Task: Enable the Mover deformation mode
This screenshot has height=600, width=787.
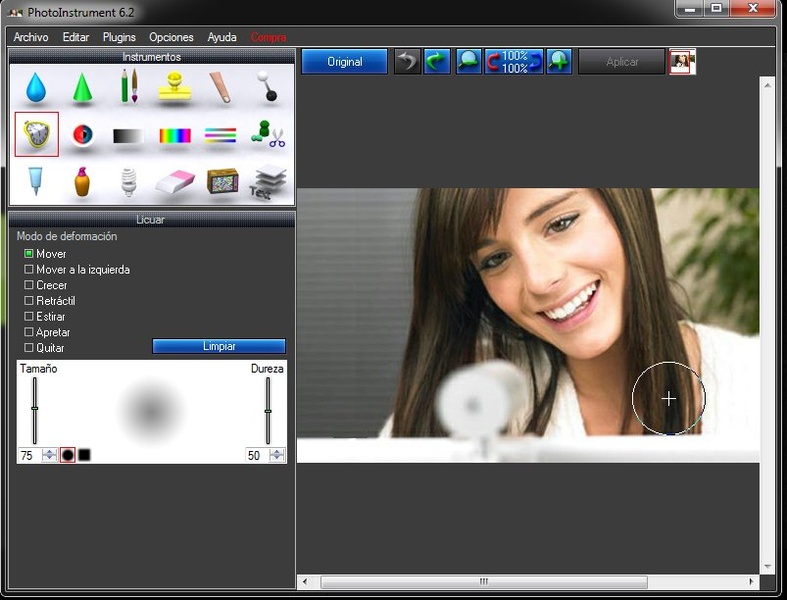Action: tap(29, 254)
